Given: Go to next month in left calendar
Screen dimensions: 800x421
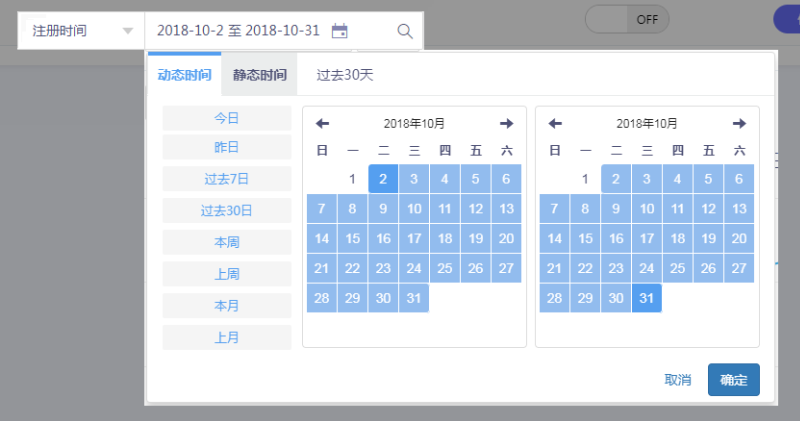Looking at the screenshot, I should point(507,123).
